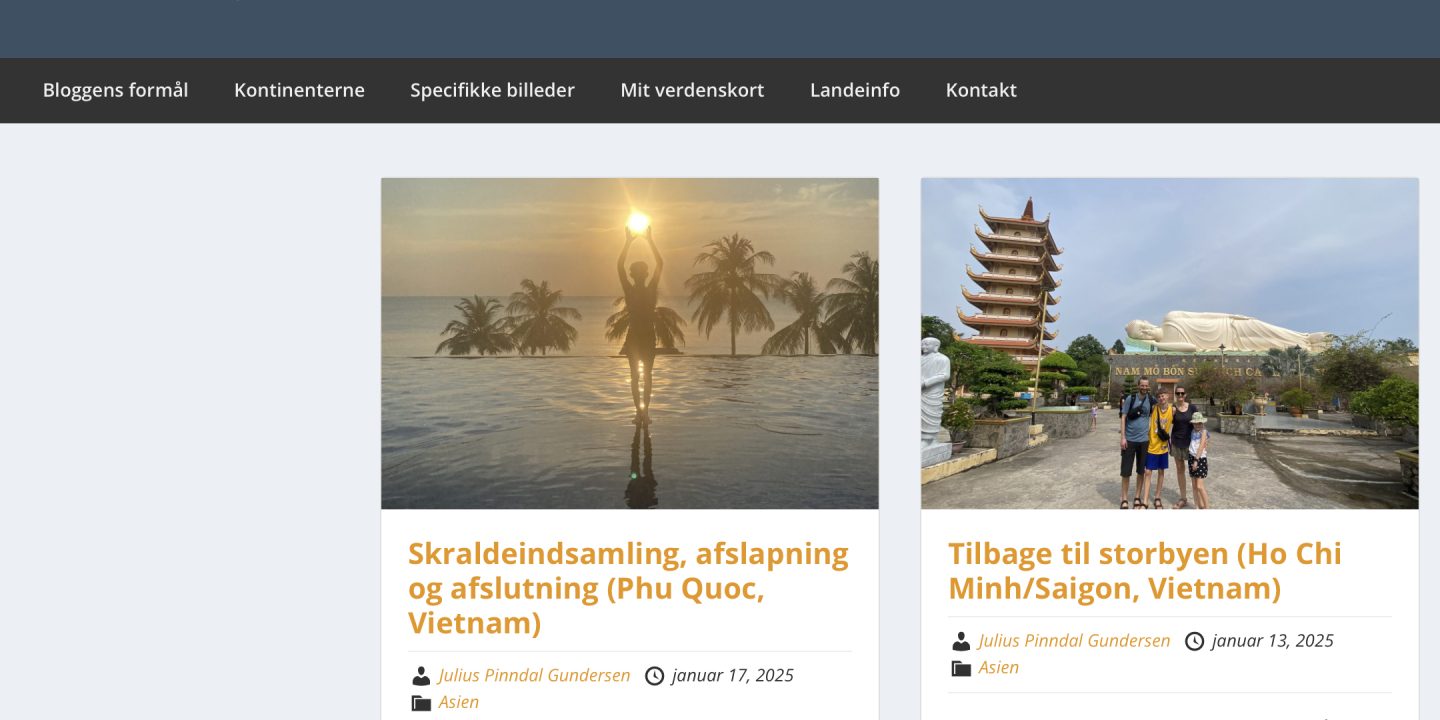1440x720 pixels.
Task: Open the sunset pool thumbnail for Phu Quoc post
Action: (x=630, y=343)
